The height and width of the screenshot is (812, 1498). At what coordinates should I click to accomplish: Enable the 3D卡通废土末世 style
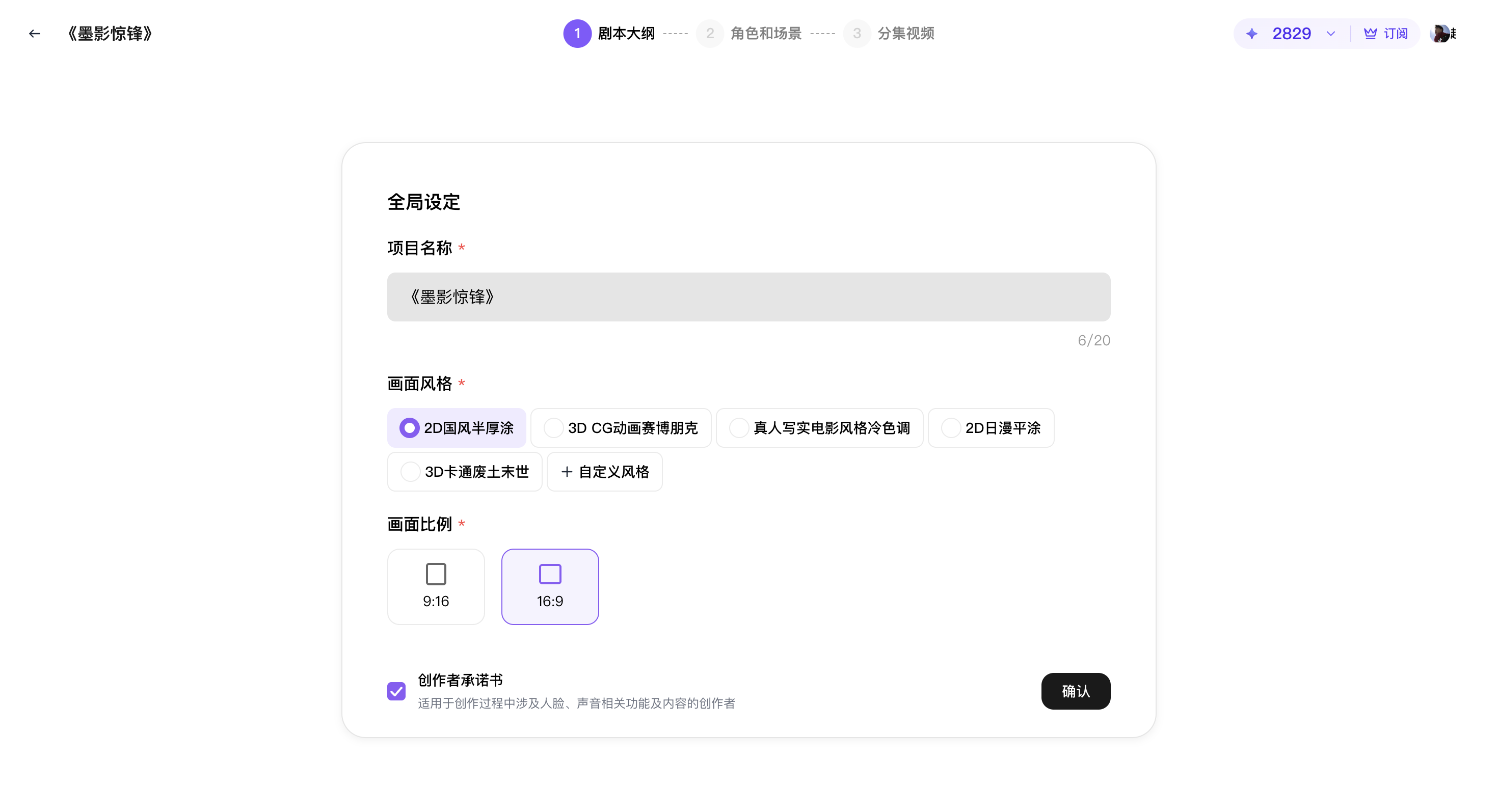(x=465, y=471)
